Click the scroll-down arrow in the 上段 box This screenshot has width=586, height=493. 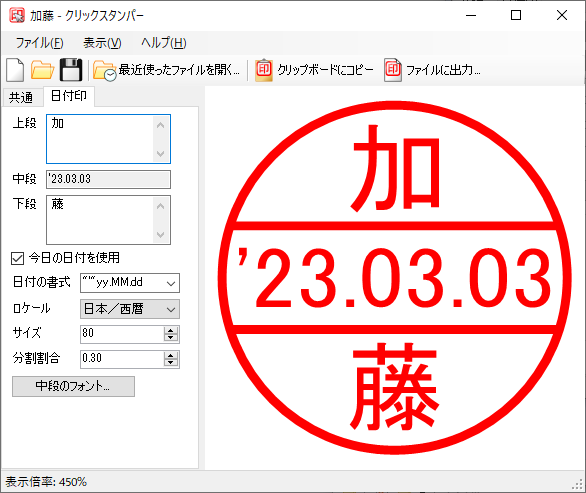tap(161, 154)
